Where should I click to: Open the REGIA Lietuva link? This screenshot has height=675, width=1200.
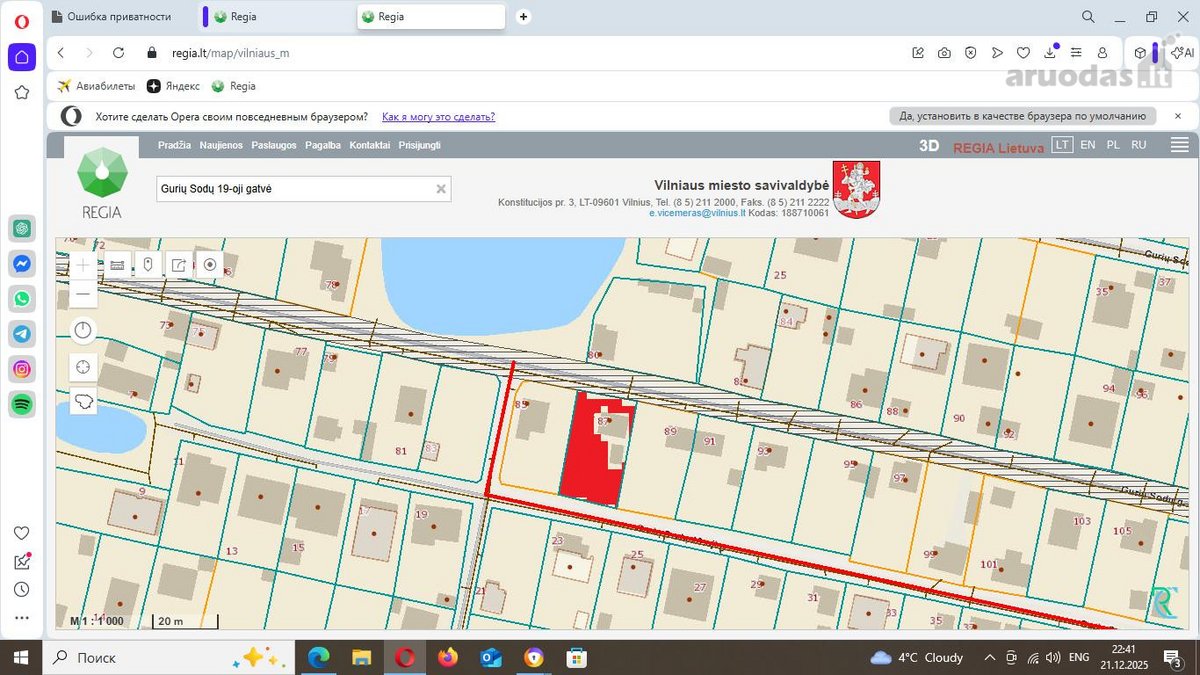(x=998, y=146)
